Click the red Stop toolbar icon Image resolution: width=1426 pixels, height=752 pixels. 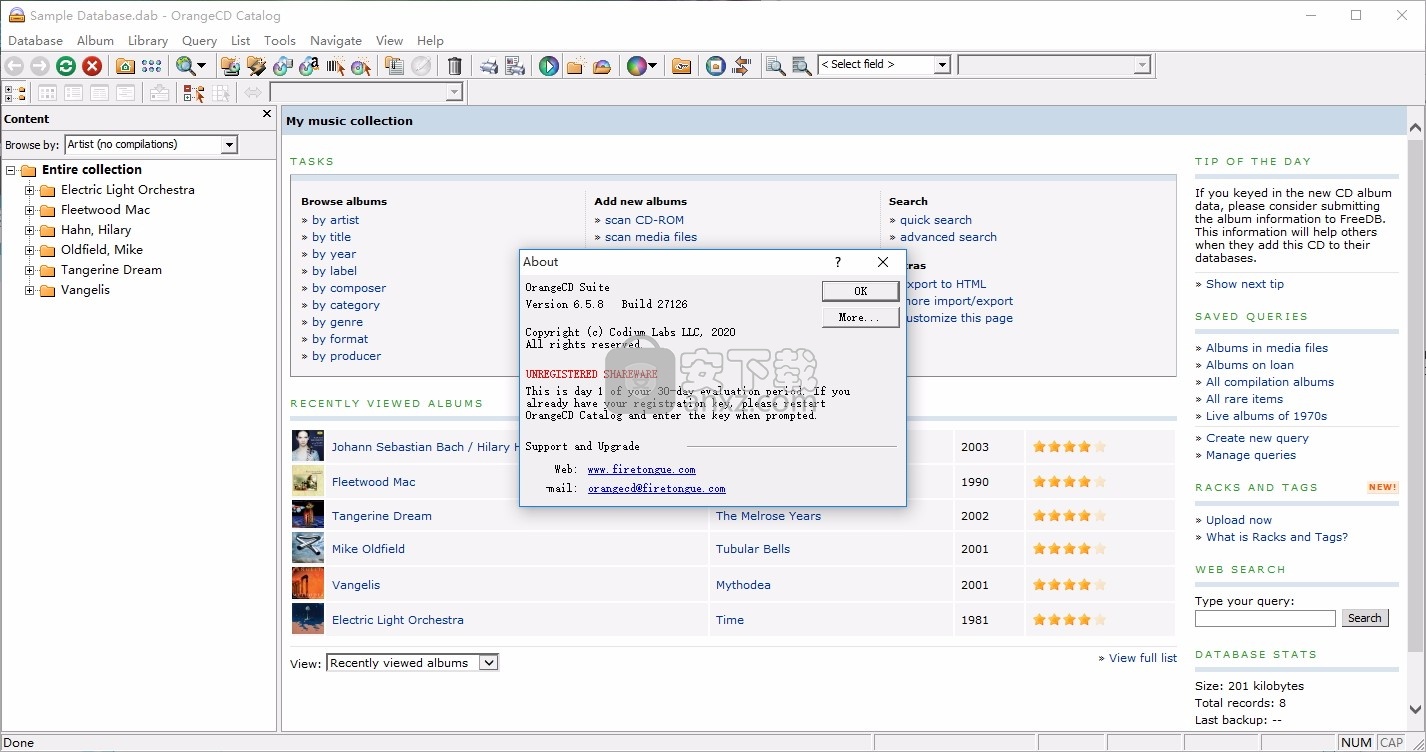click(92, 66)
